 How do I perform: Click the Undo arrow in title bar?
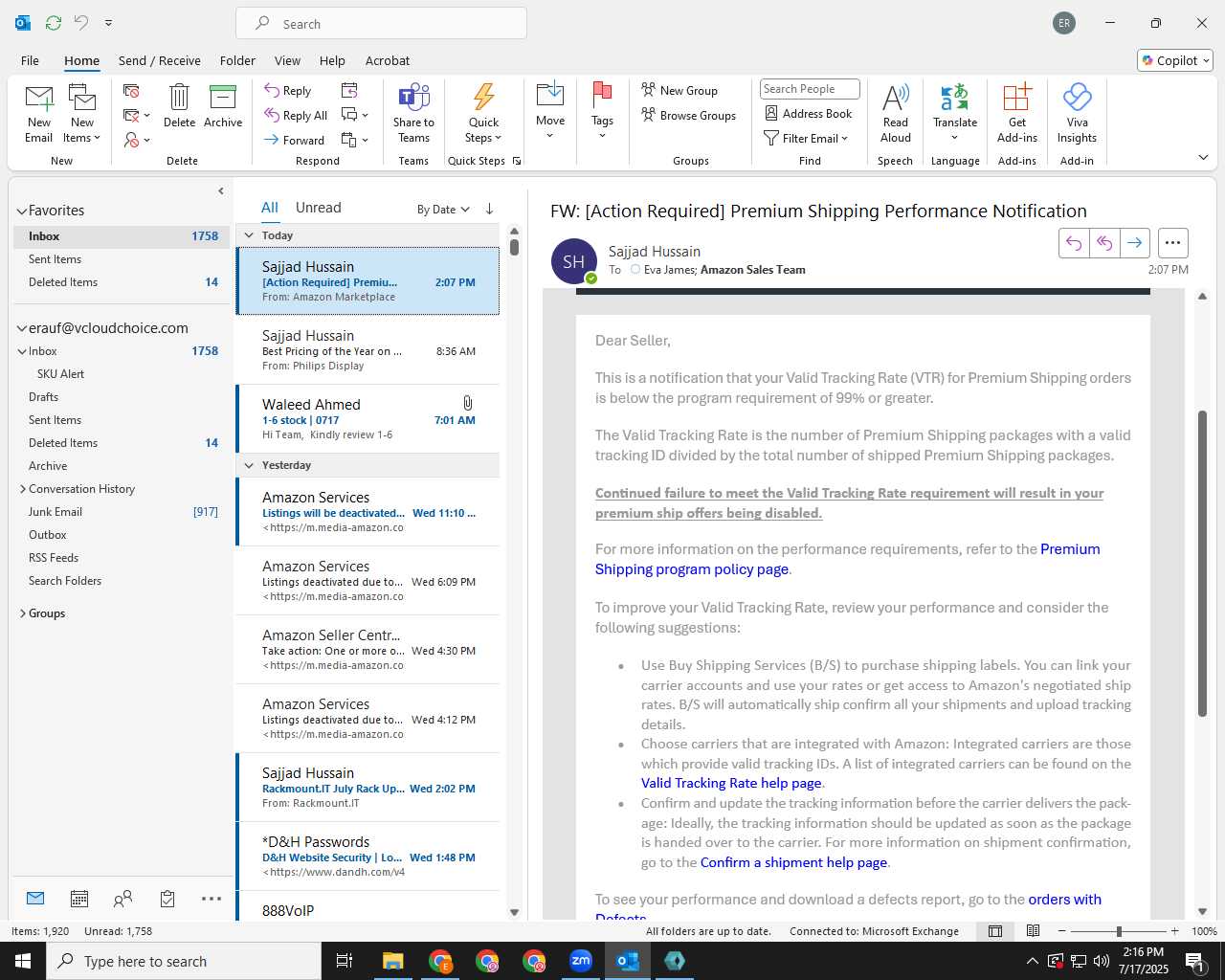point(81,22)
